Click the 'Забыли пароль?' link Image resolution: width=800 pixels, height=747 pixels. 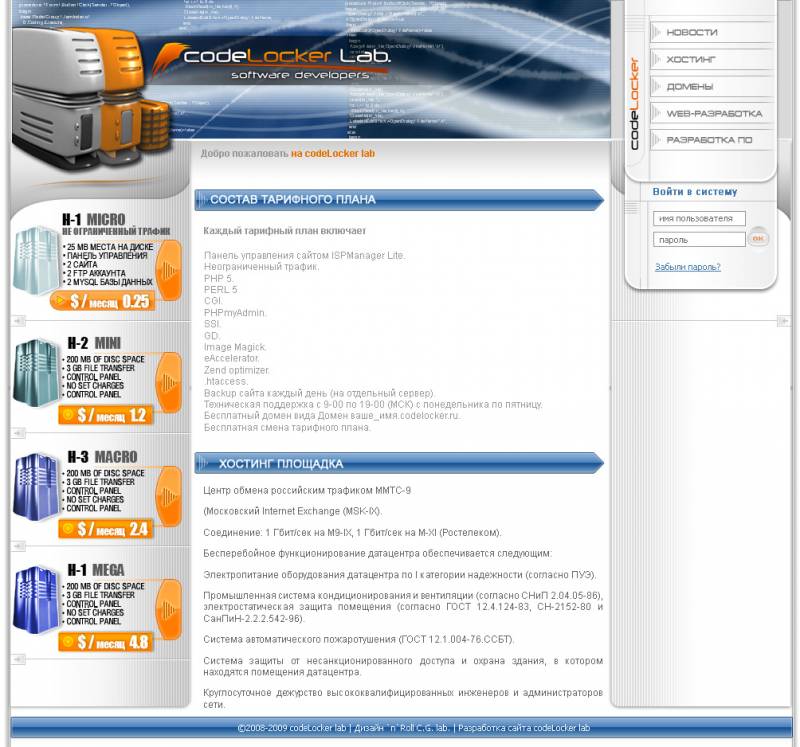click(687, 267)
